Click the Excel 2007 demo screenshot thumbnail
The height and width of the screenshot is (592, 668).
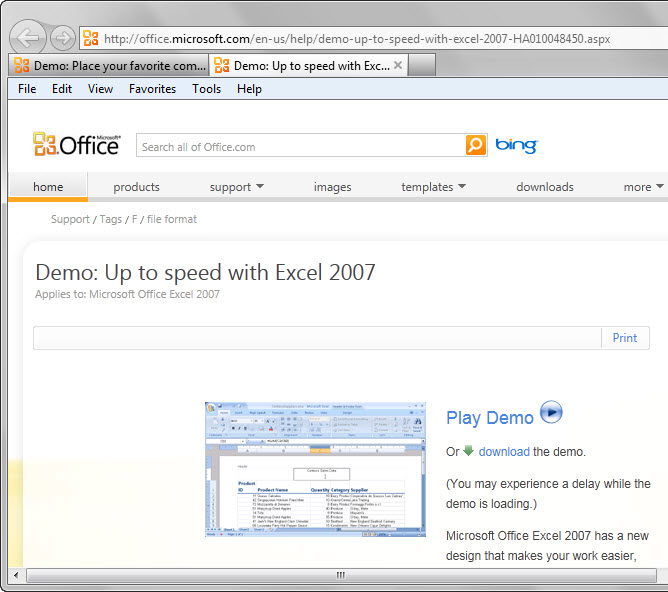coord(315,469)
